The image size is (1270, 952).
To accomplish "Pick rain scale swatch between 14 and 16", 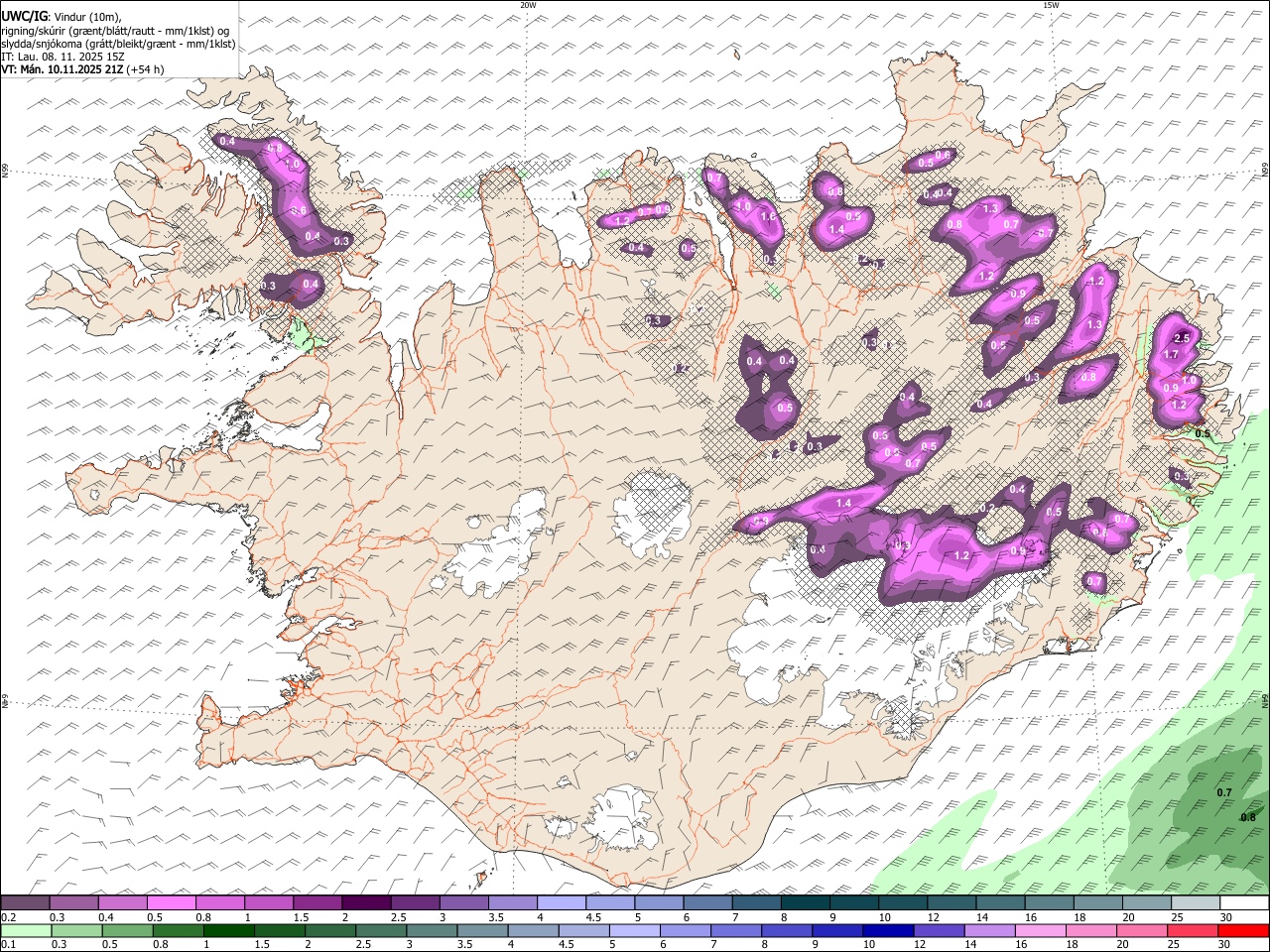I will (988, 930).
